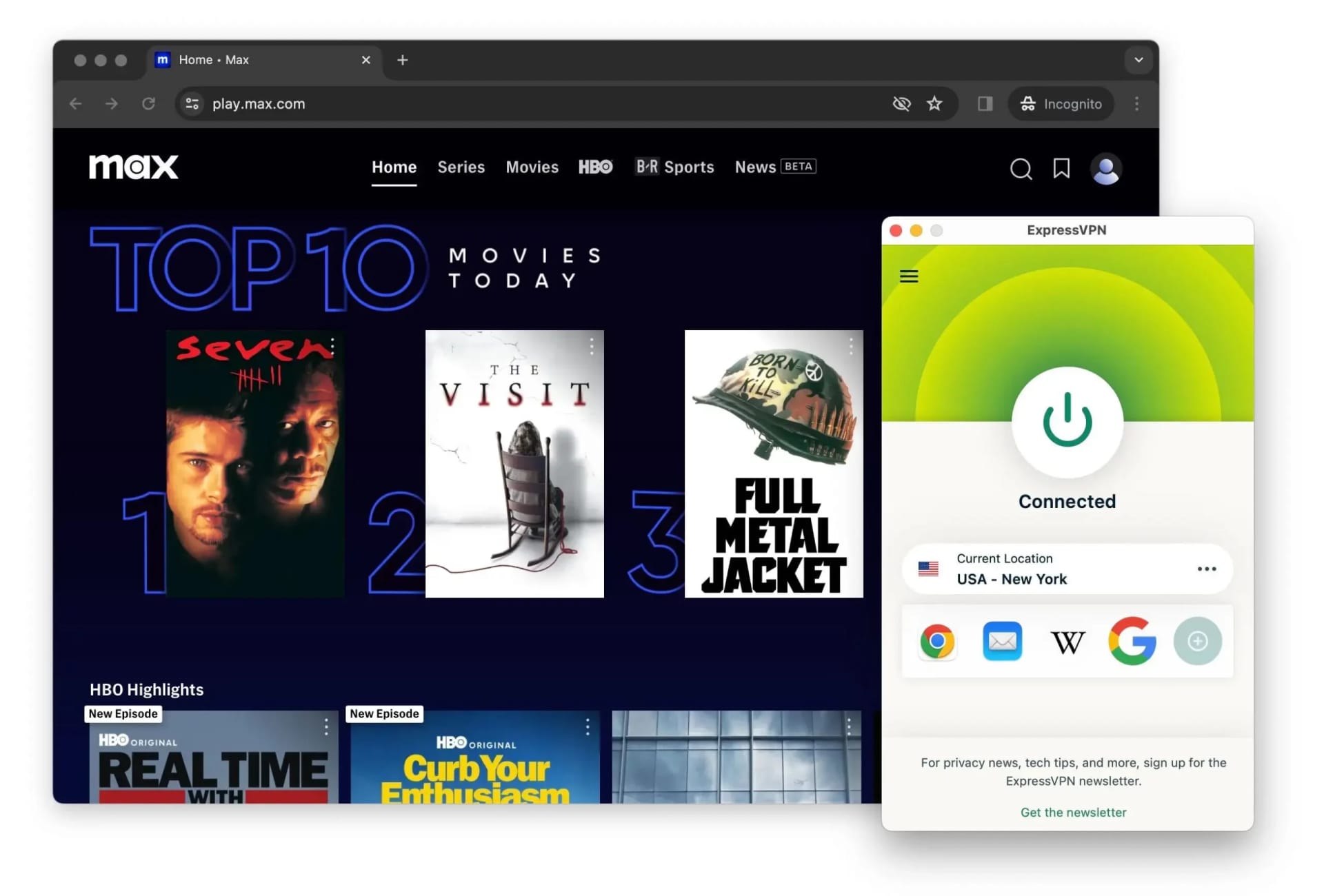Open Chrome from ExpressVPN shortcuts bar

coord(938,641)
